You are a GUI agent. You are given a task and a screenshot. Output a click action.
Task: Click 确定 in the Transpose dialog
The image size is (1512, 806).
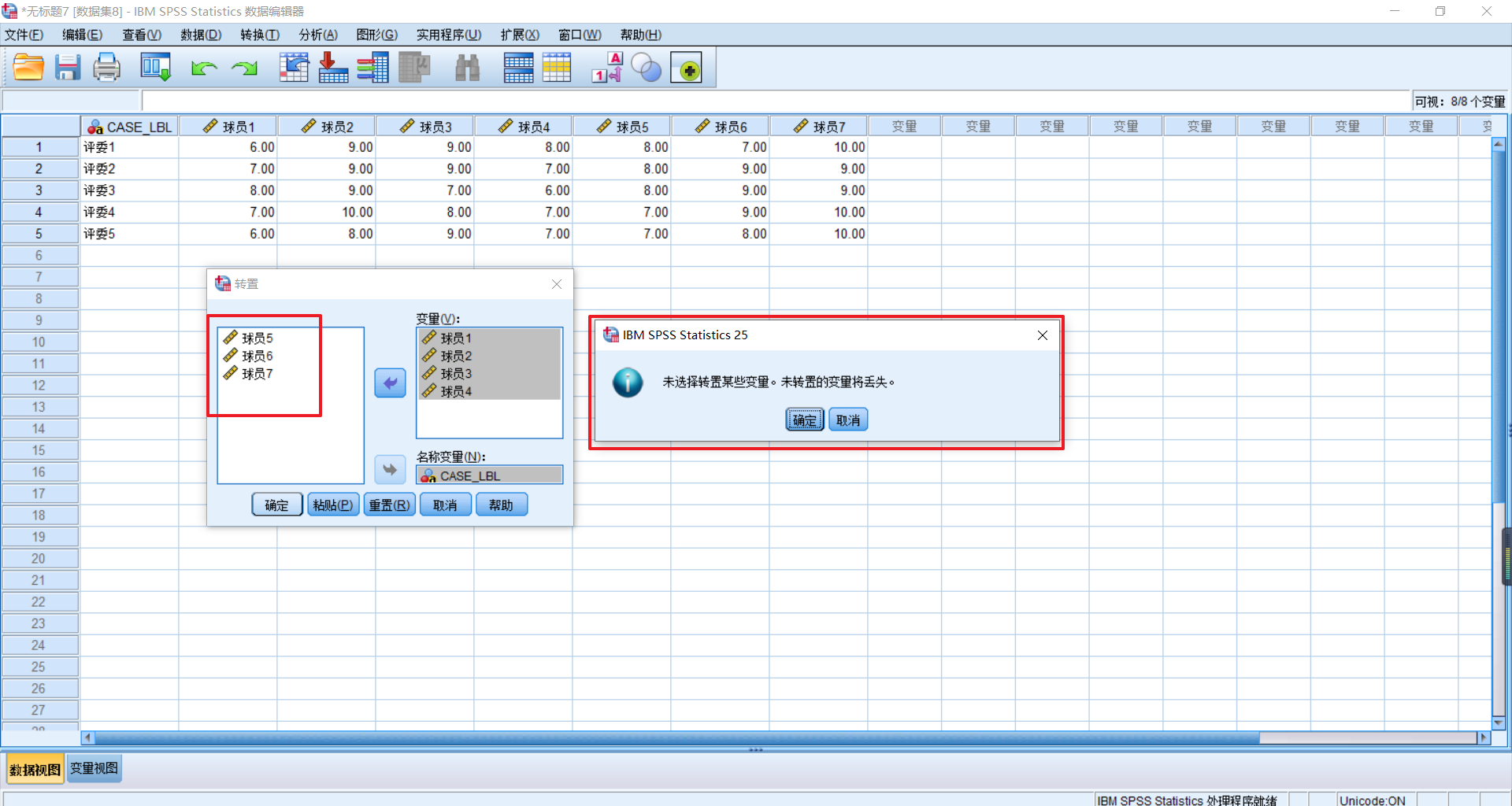click(x=276, y=505)
